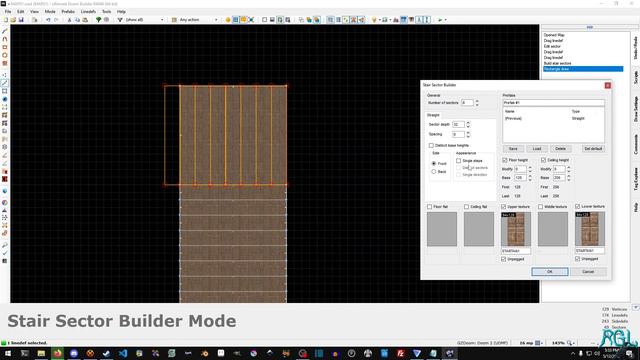The width and height of the screenshot is (640, 360).
Task: Click the Undo arrow in the toolbar
Action: point(48,20)
